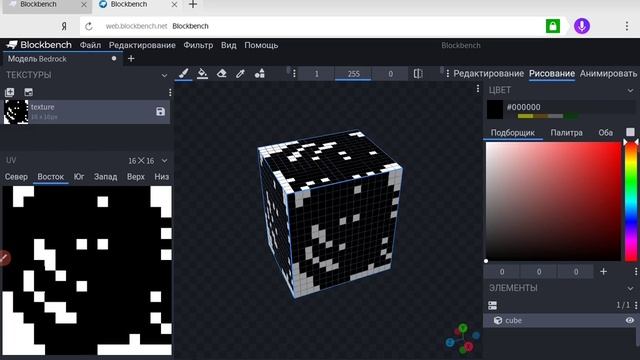Viewport: 640px width, 360px height.
Task: Open the textures panel options dots
Action: tap(170, 93)
